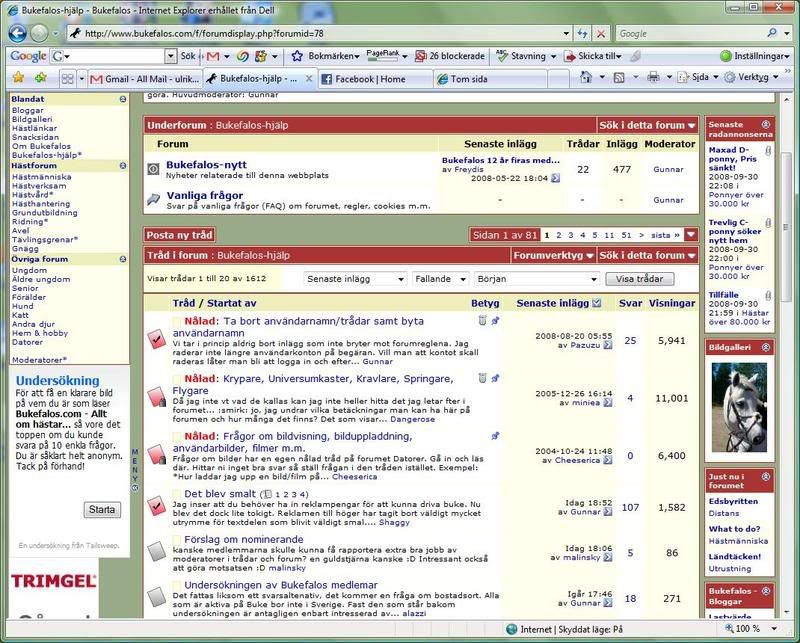The image size is (800, 643).
Task: Open the Senaste inlägg sort dropdown
Action: (355, 279)
